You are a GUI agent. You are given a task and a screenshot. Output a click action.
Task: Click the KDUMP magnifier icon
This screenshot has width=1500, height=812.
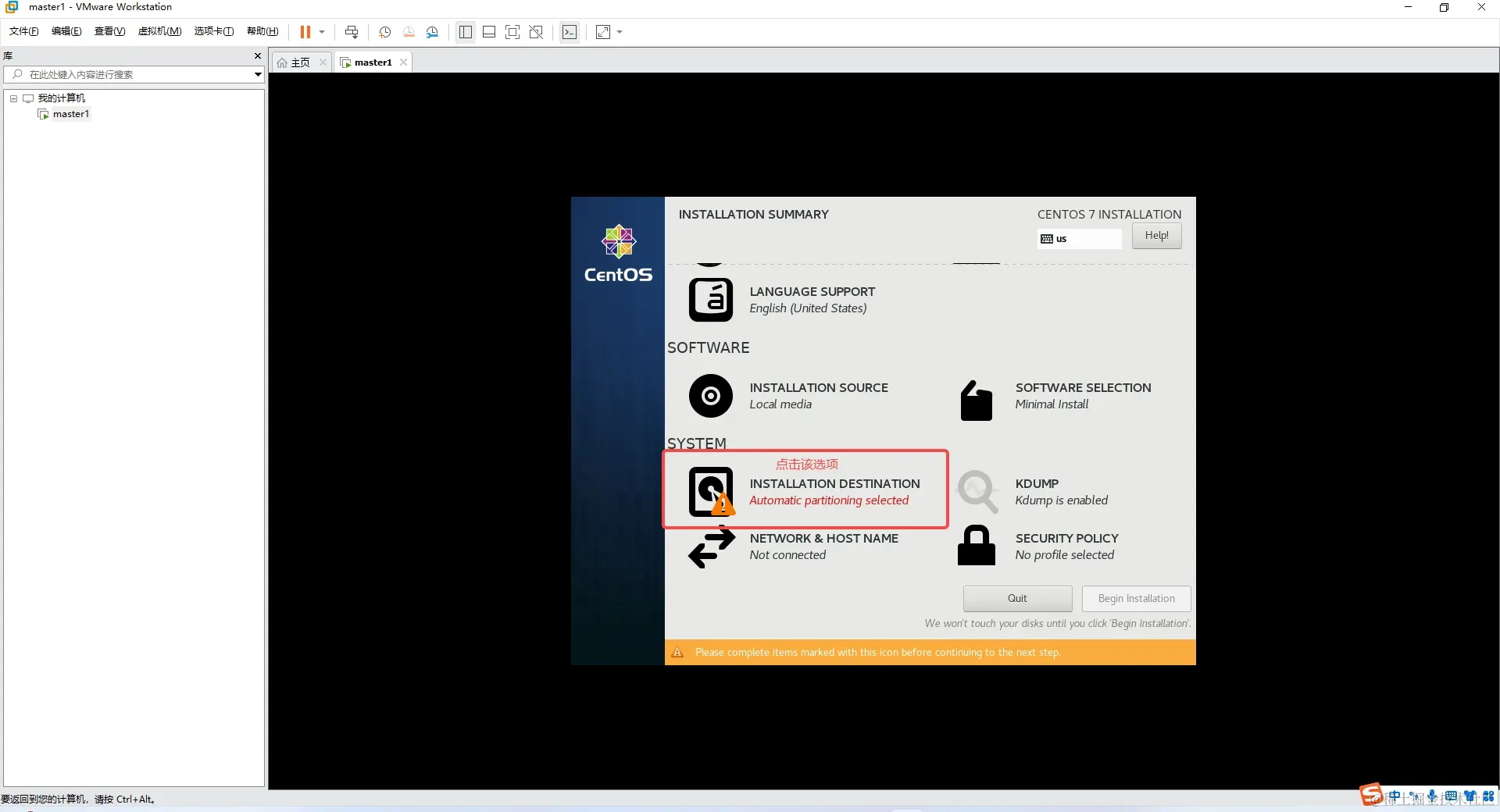[978, 492]
